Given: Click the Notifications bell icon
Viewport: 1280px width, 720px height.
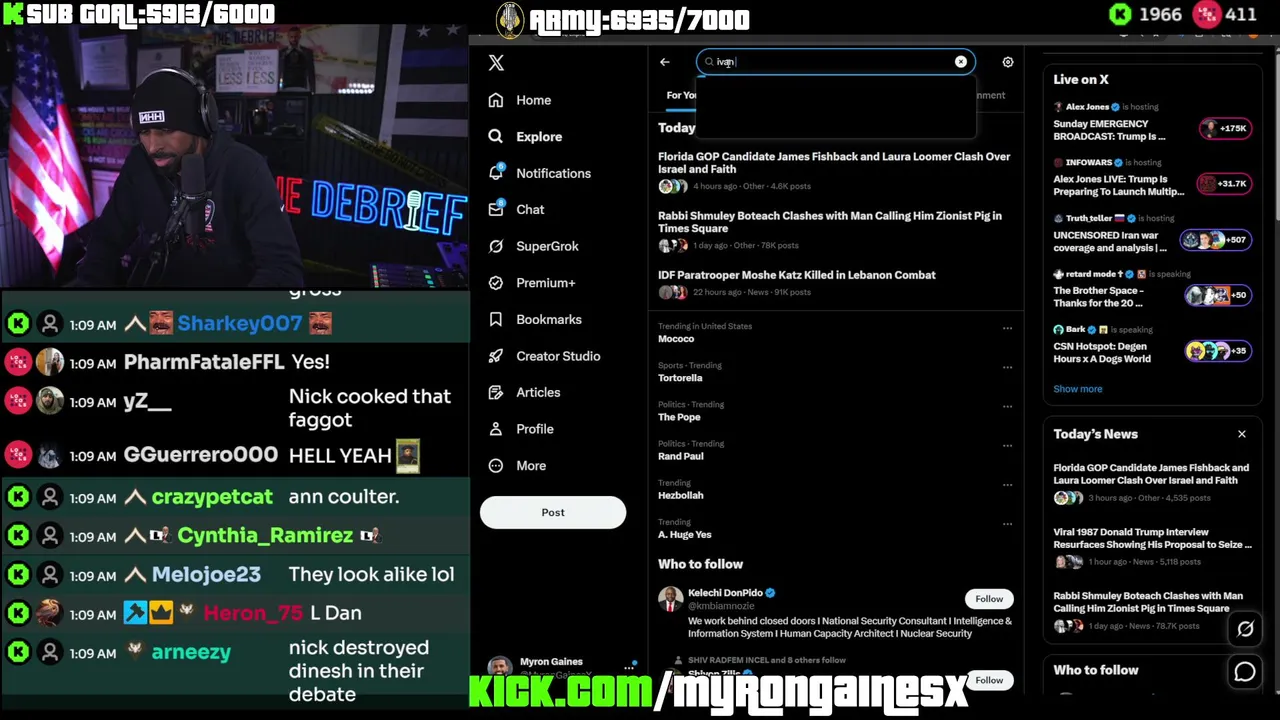Looking at the screenshot, I should tap(496, 173).
